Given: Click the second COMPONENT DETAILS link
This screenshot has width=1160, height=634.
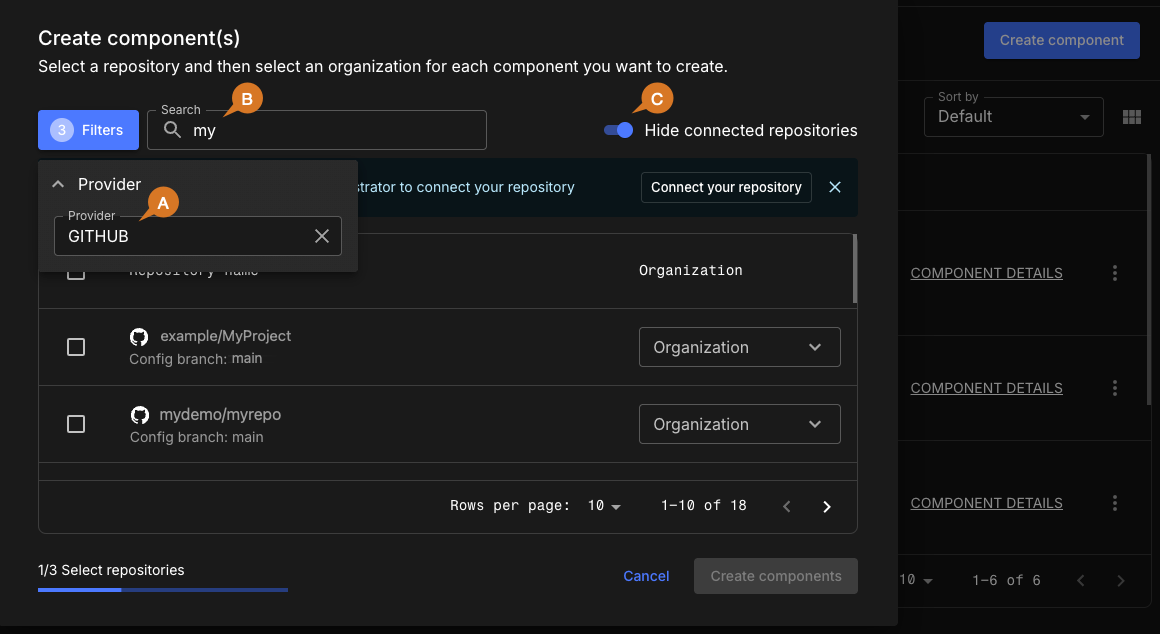Looking at the screenshot, I should [986, 388].
